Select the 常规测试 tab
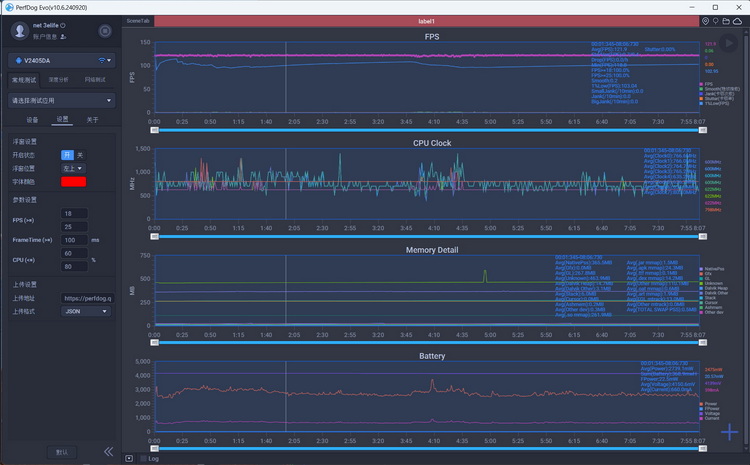 [24, 80]
